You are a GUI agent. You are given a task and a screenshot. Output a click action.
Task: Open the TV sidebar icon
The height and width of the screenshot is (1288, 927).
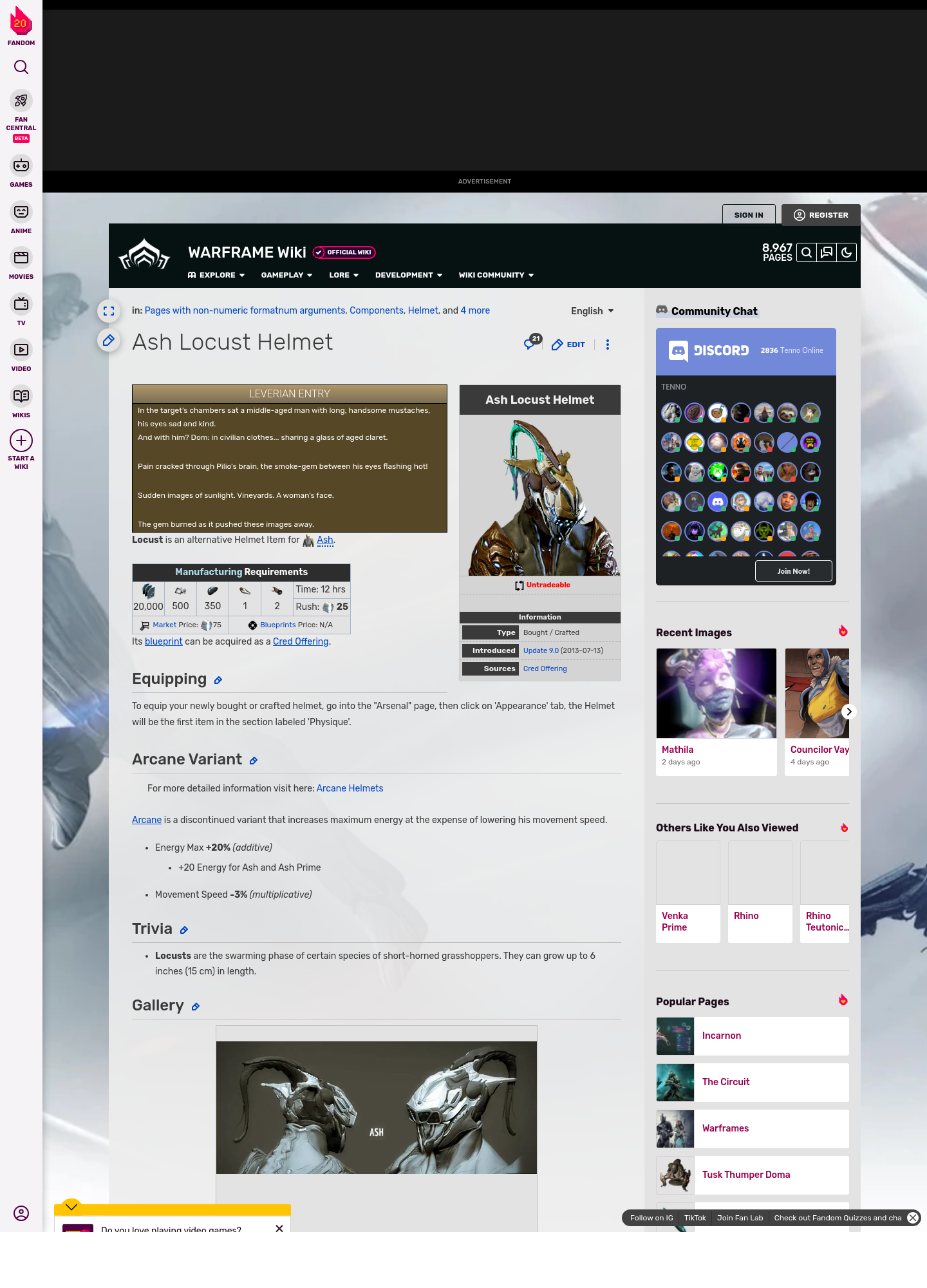tap(21, 303)
